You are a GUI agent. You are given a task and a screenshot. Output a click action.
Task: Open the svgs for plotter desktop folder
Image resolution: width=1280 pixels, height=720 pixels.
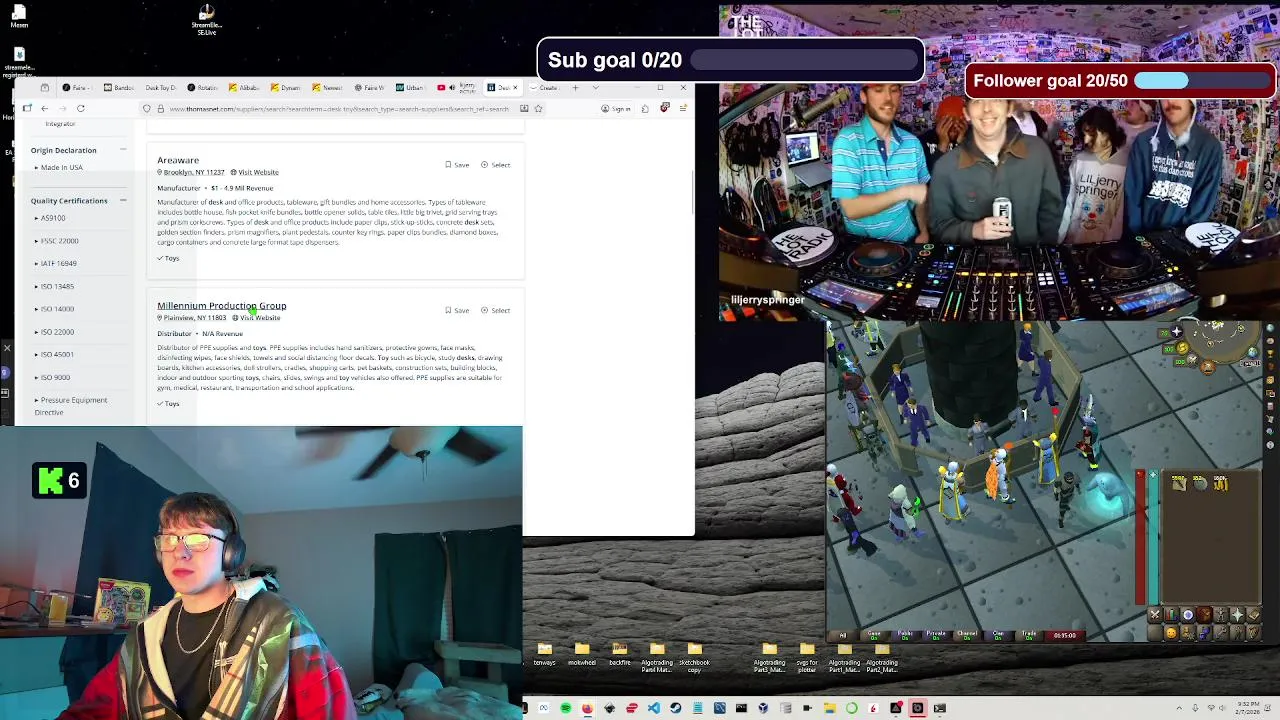(x=807, y=655)
